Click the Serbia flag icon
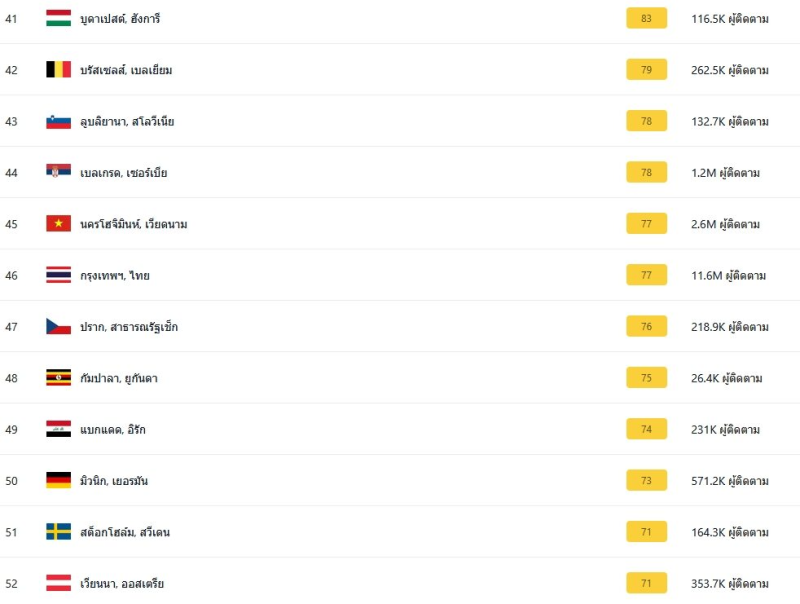800x604 pixels. tap(58, 172)
